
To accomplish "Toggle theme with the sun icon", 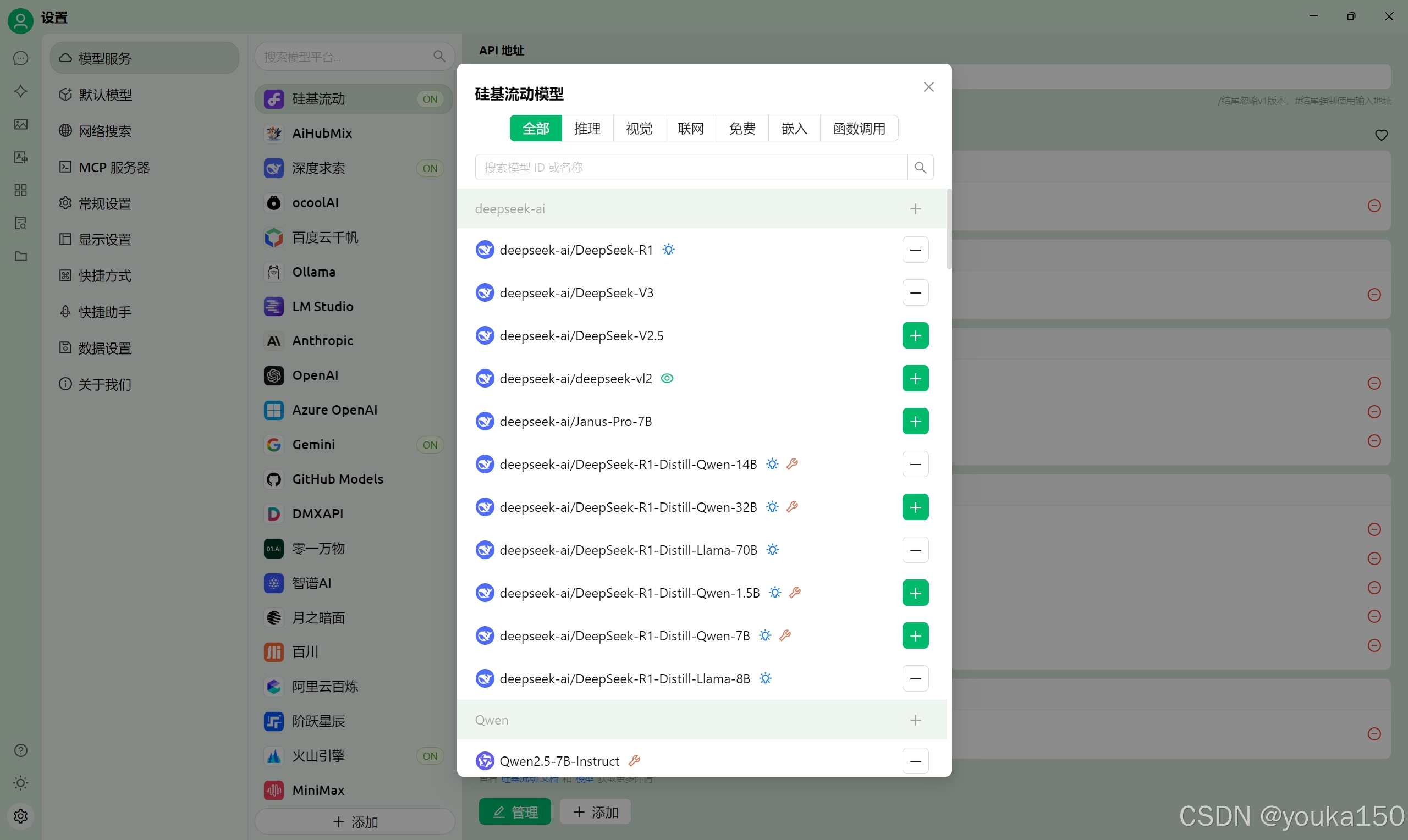I will (x=21, y=783).
